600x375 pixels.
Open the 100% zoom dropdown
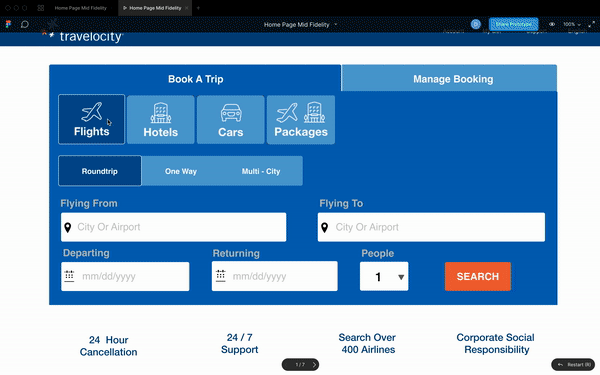pyautogui.click(x=572, y=24)
